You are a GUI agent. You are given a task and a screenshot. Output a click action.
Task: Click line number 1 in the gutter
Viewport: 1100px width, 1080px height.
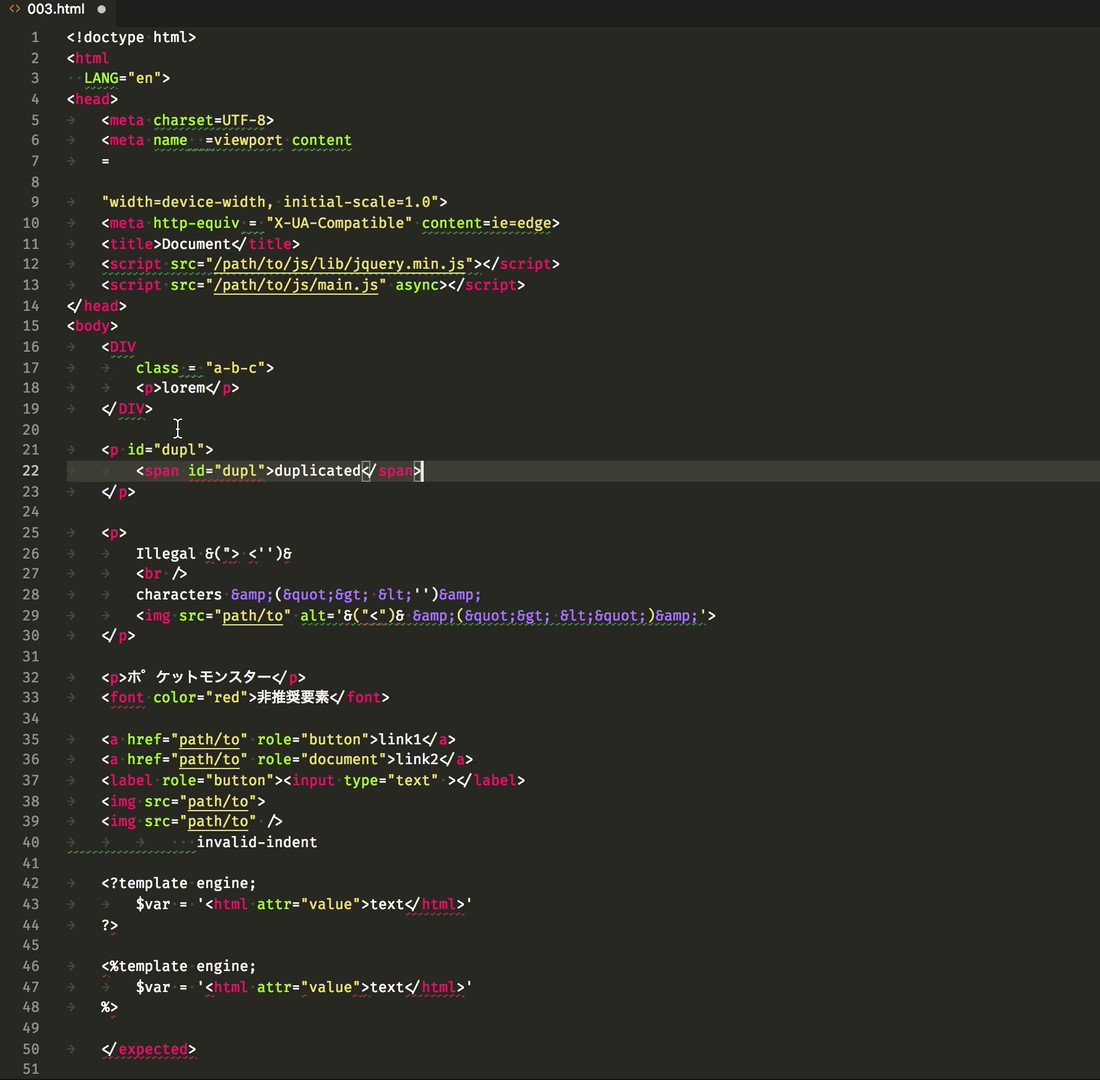click(x=35, y=37)
